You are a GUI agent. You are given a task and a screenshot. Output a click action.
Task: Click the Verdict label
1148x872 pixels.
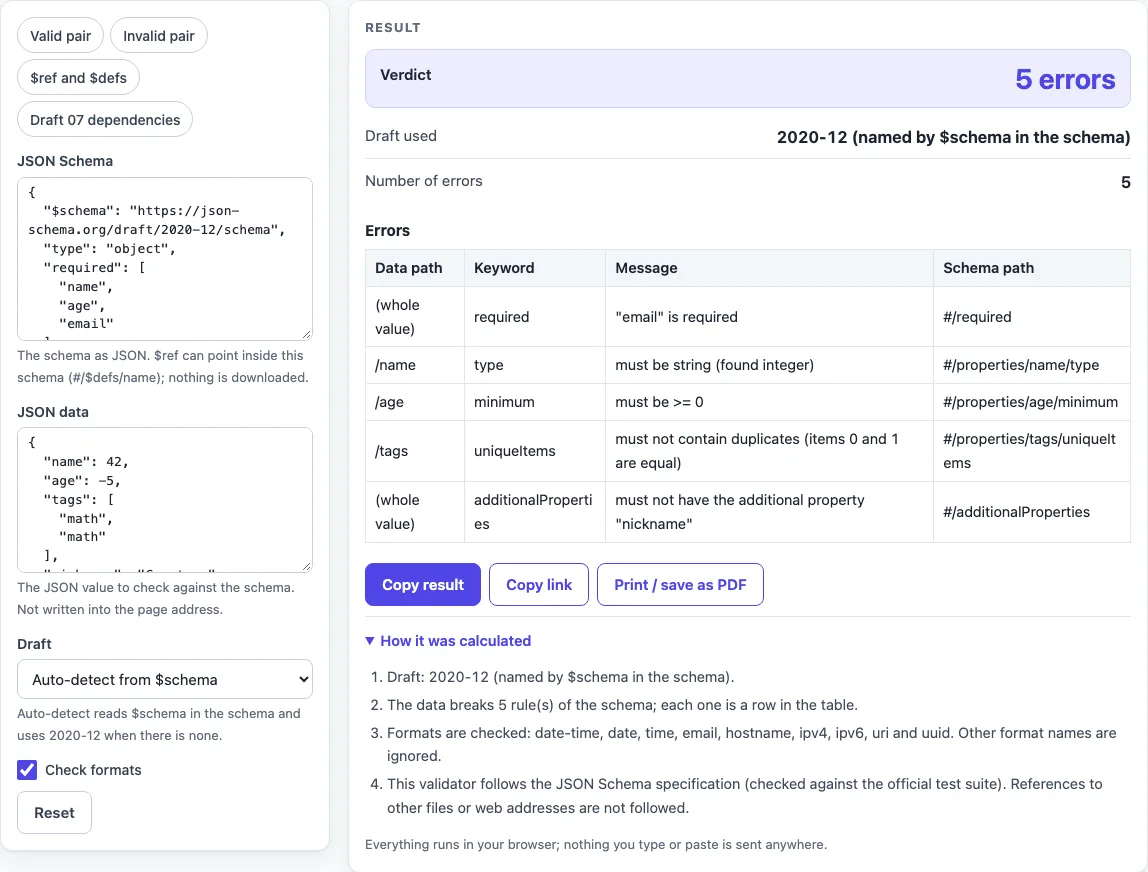pyautogui.click(x=406, y=75)
